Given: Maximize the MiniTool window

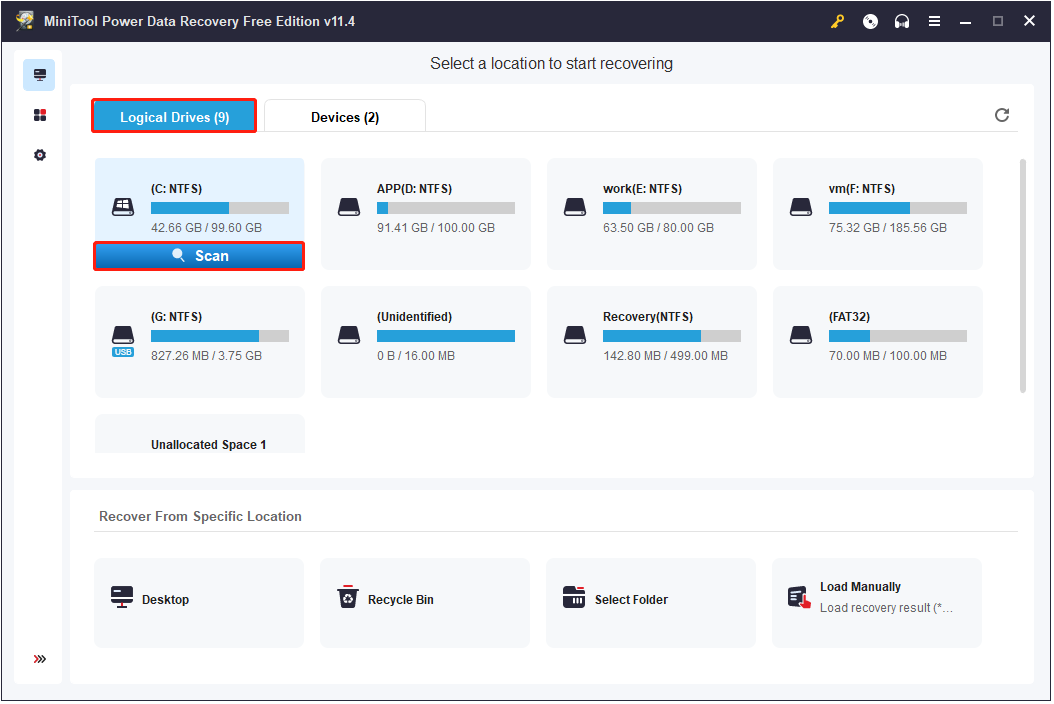Looking at the screenshot, I should pyautogui.click(x=998, y=22).
